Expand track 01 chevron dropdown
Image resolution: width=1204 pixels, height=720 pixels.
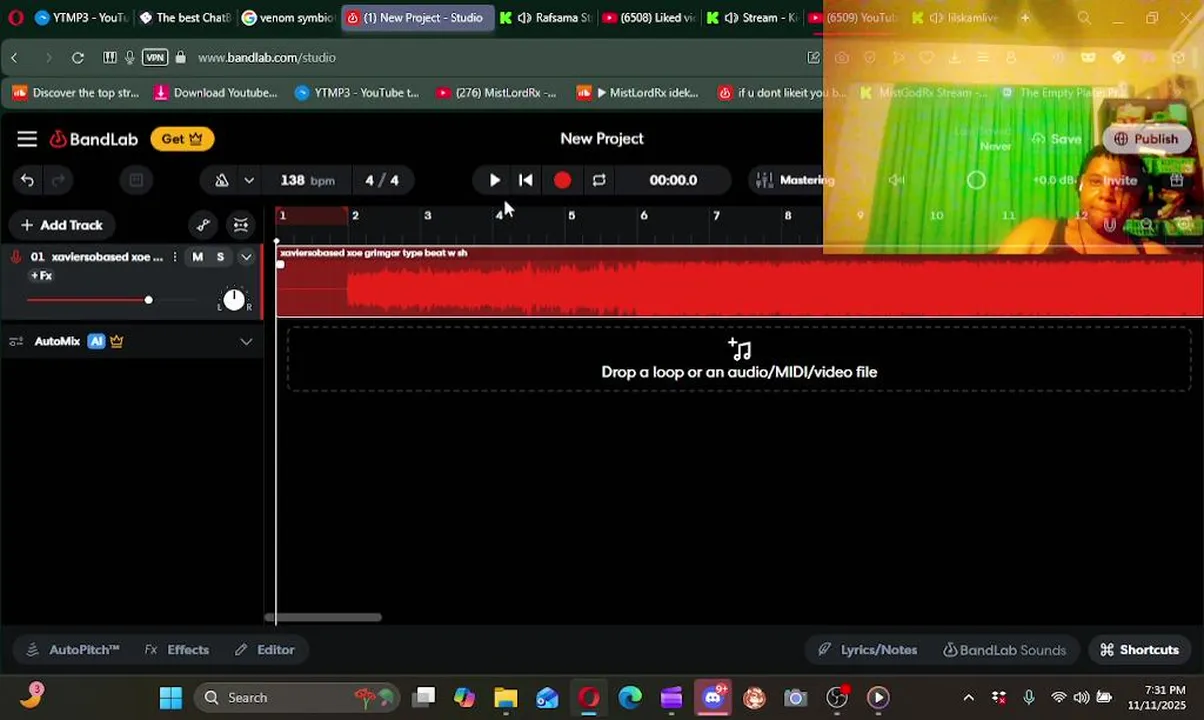(x=246, y=257)
